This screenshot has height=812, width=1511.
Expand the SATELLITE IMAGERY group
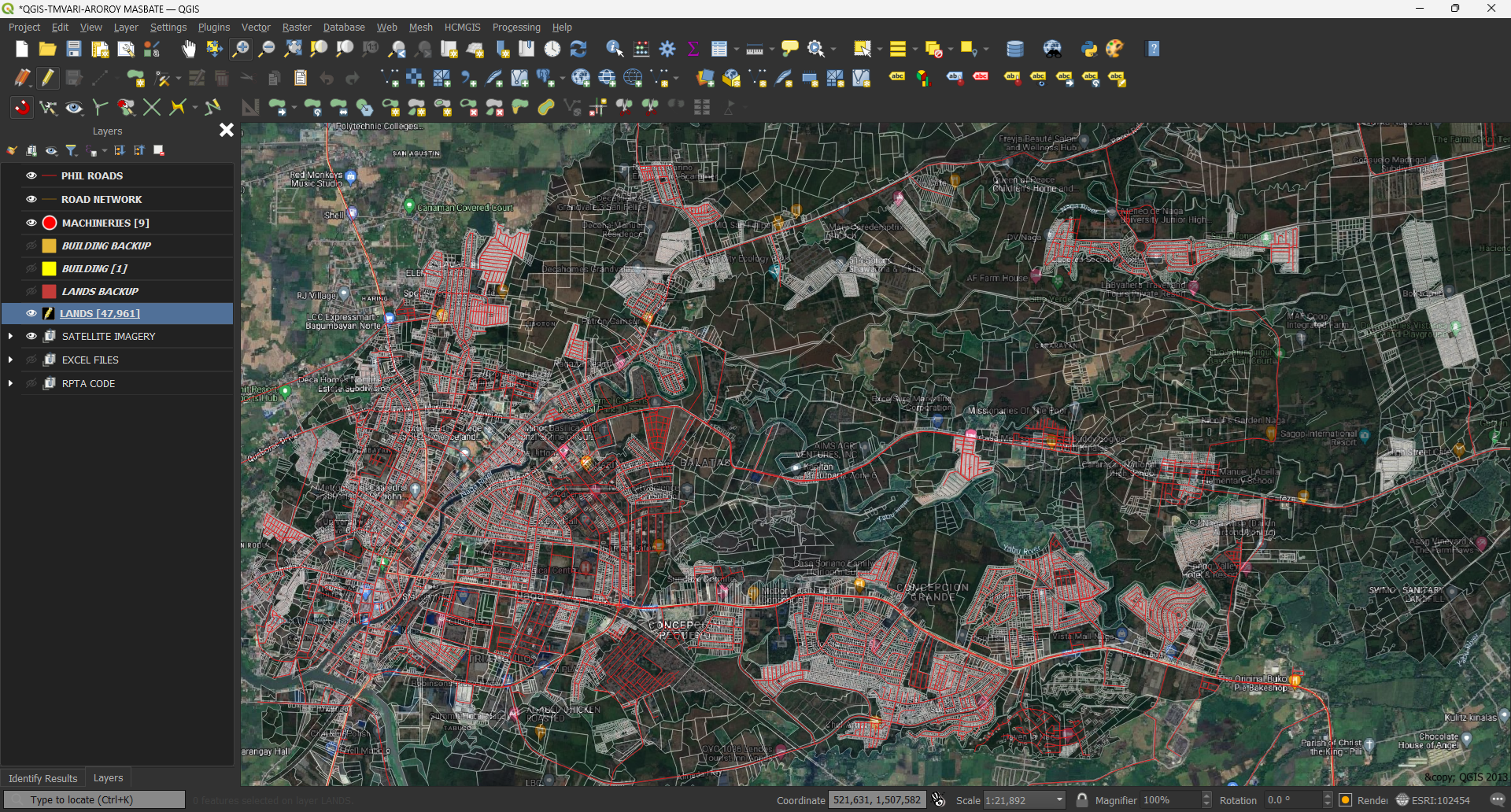(x=10, y=336)
